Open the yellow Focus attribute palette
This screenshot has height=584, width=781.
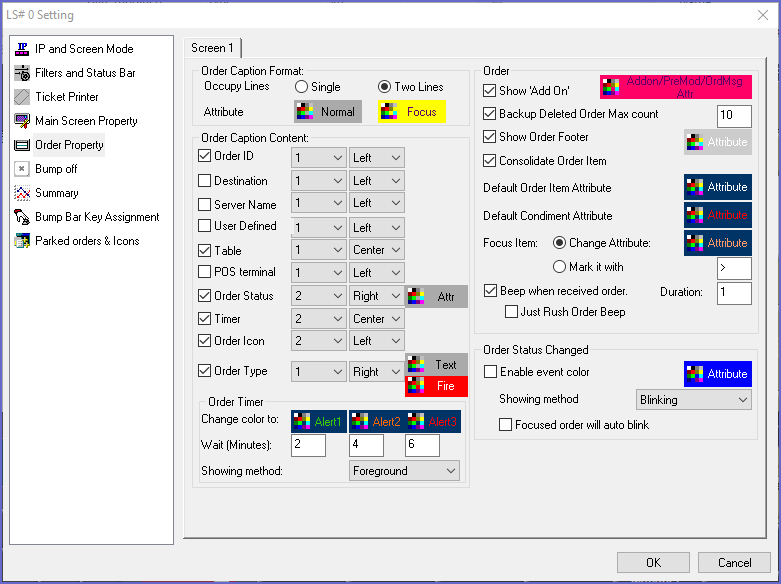click(411, 112)
